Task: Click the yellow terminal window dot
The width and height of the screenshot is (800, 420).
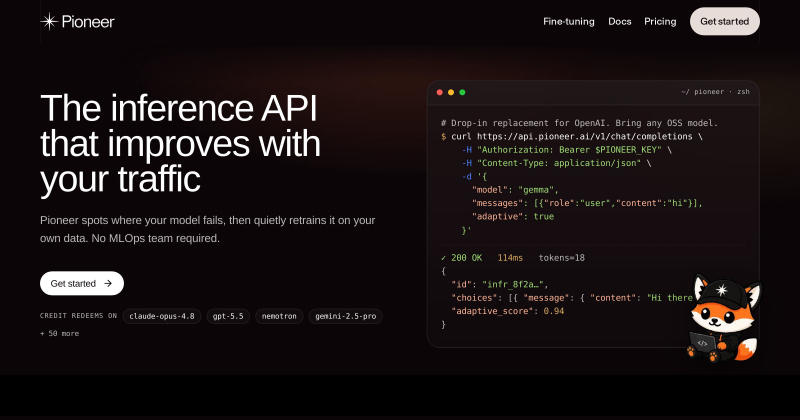Action: (451, 92)
